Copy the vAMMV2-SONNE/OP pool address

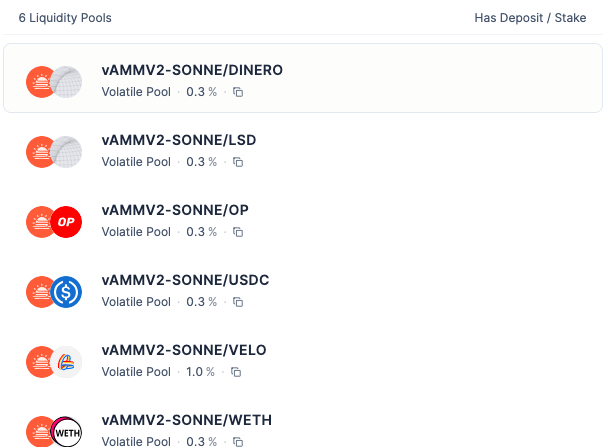point(238,232)
